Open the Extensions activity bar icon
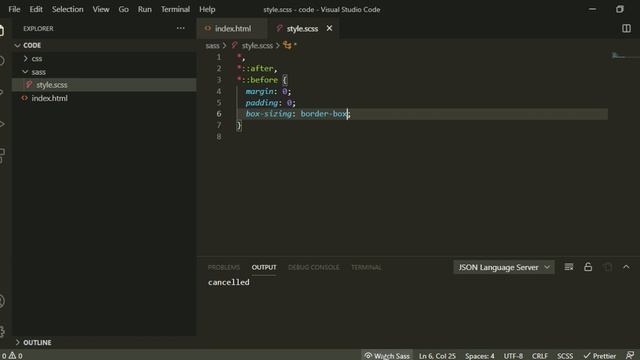The height and width of the screenshot is (360, 640). (x=2, y=156)
